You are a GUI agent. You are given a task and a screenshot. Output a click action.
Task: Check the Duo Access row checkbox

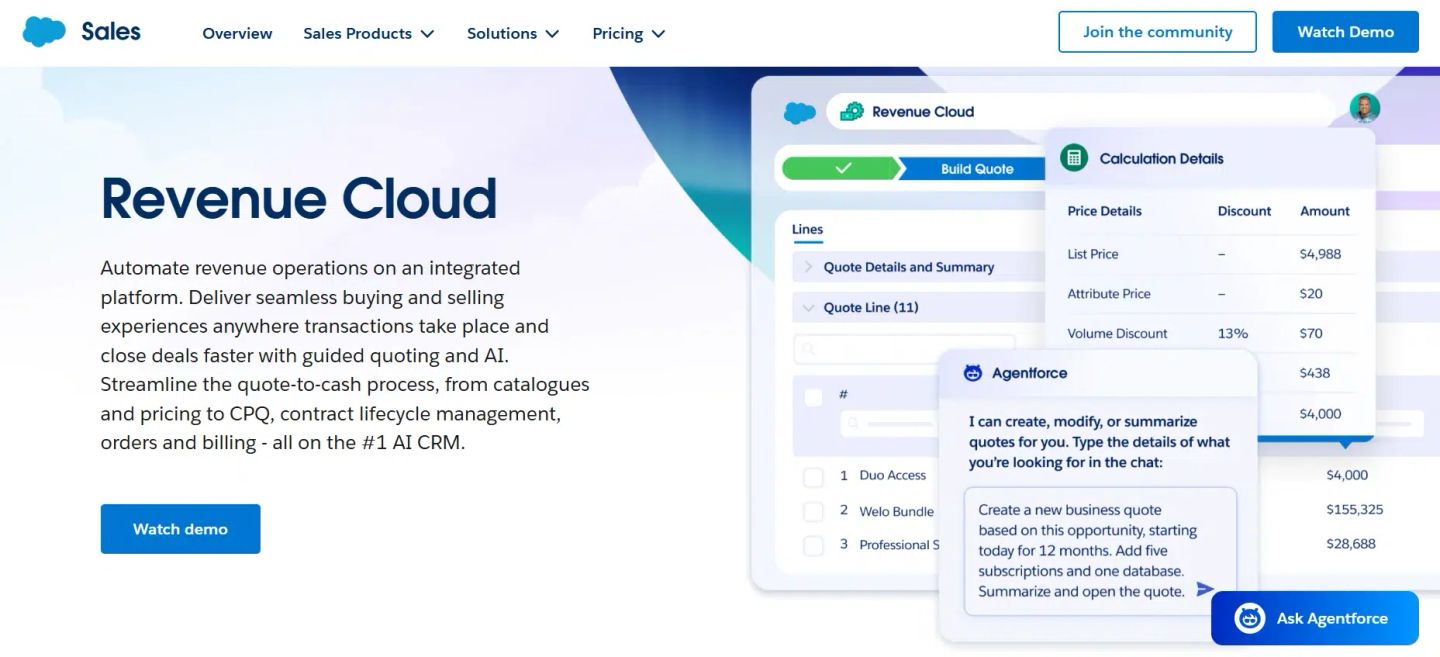813,477
